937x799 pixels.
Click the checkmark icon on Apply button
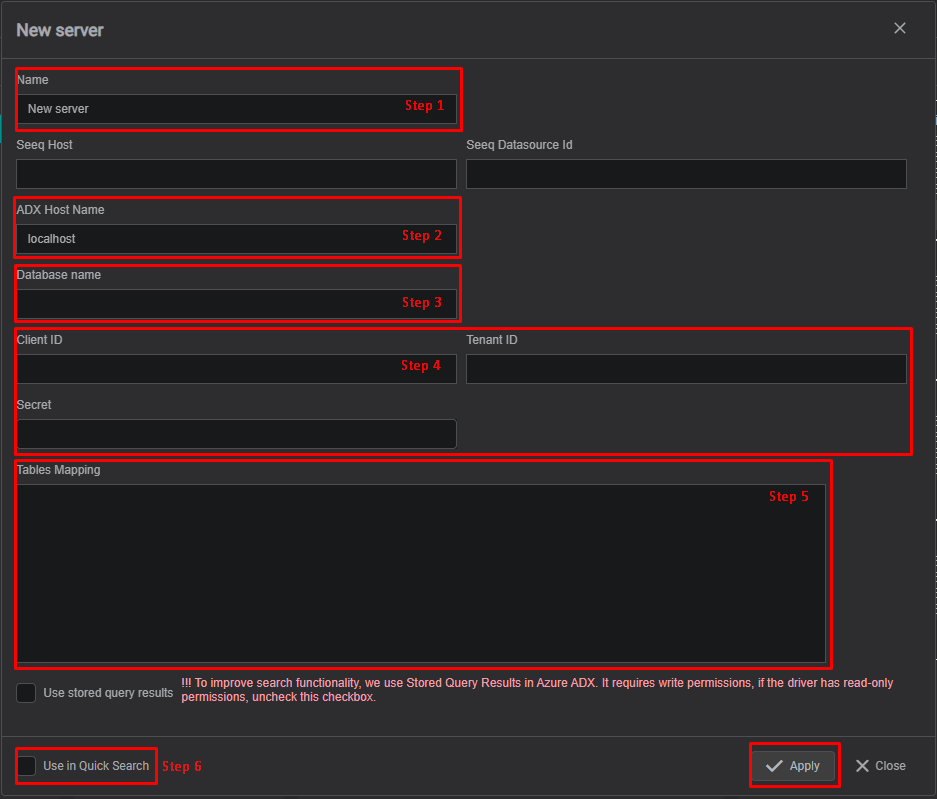click(773, 765)
